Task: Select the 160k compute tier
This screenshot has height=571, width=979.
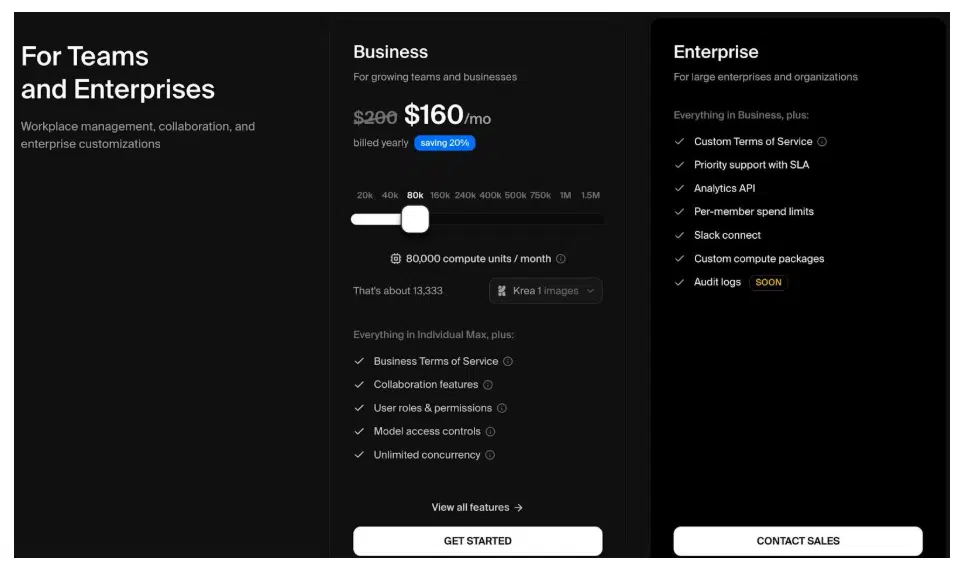Action: [440, 196]
